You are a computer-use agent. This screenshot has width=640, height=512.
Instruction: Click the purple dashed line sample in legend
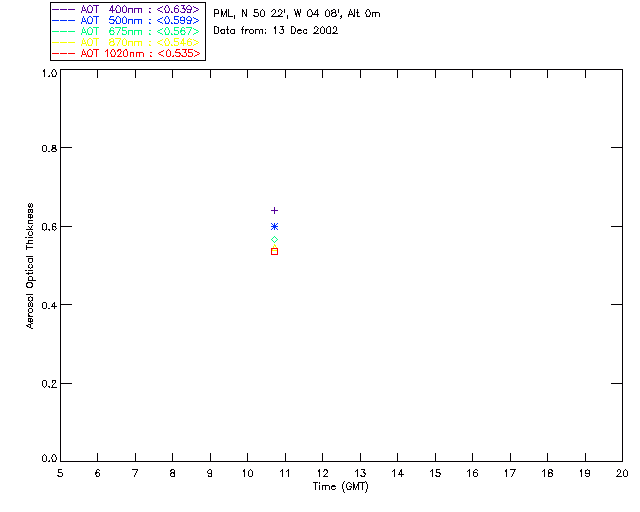click(x=64, y=9)
